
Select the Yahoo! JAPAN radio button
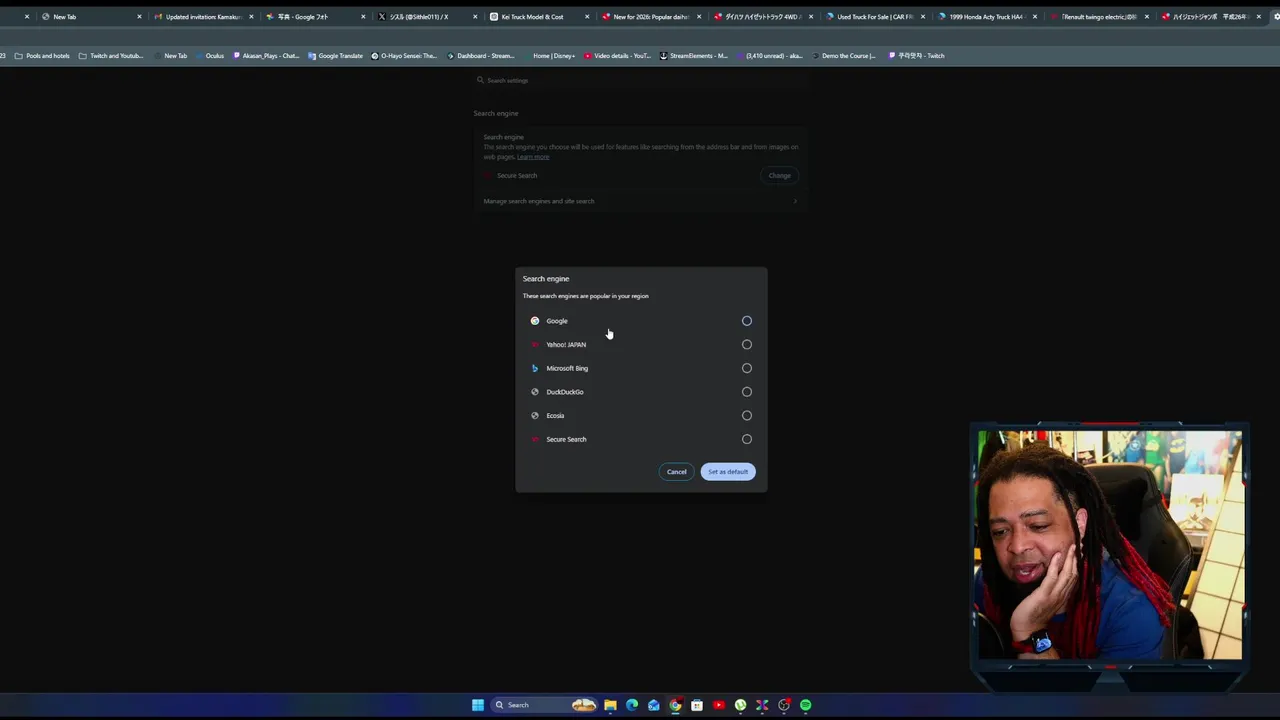coord(747,345)
